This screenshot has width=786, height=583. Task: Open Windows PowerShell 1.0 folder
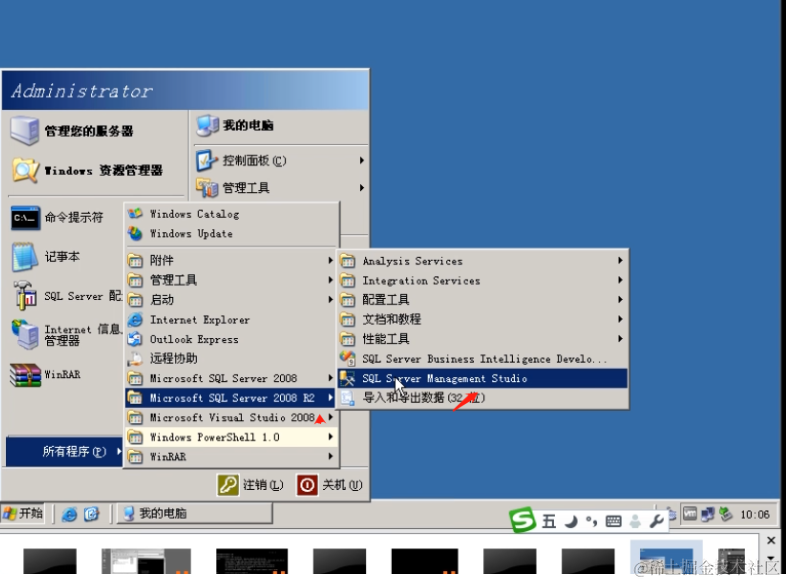tap(231, 437)
